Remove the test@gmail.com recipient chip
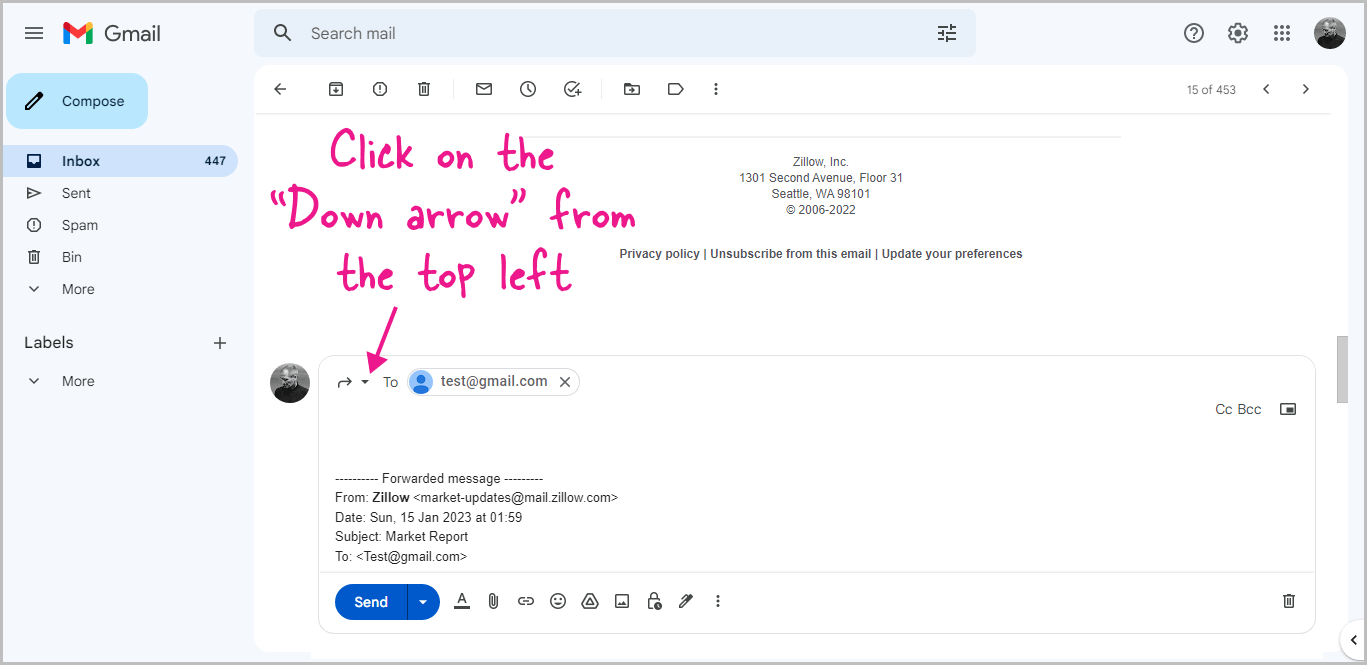The image size is (1367, 665). coord(565,381)
